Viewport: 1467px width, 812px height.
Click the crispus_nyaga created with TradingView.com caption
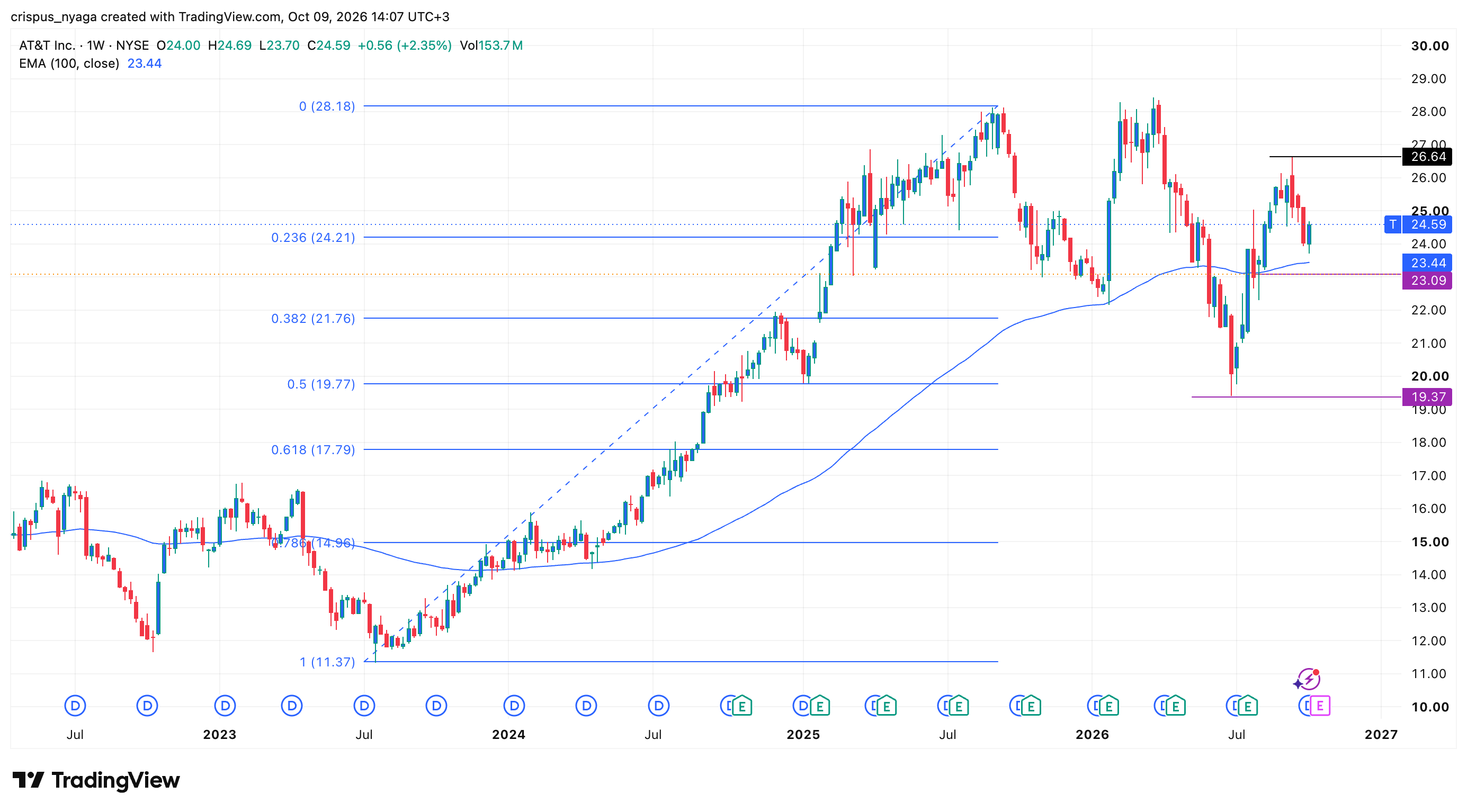point(230,17)
